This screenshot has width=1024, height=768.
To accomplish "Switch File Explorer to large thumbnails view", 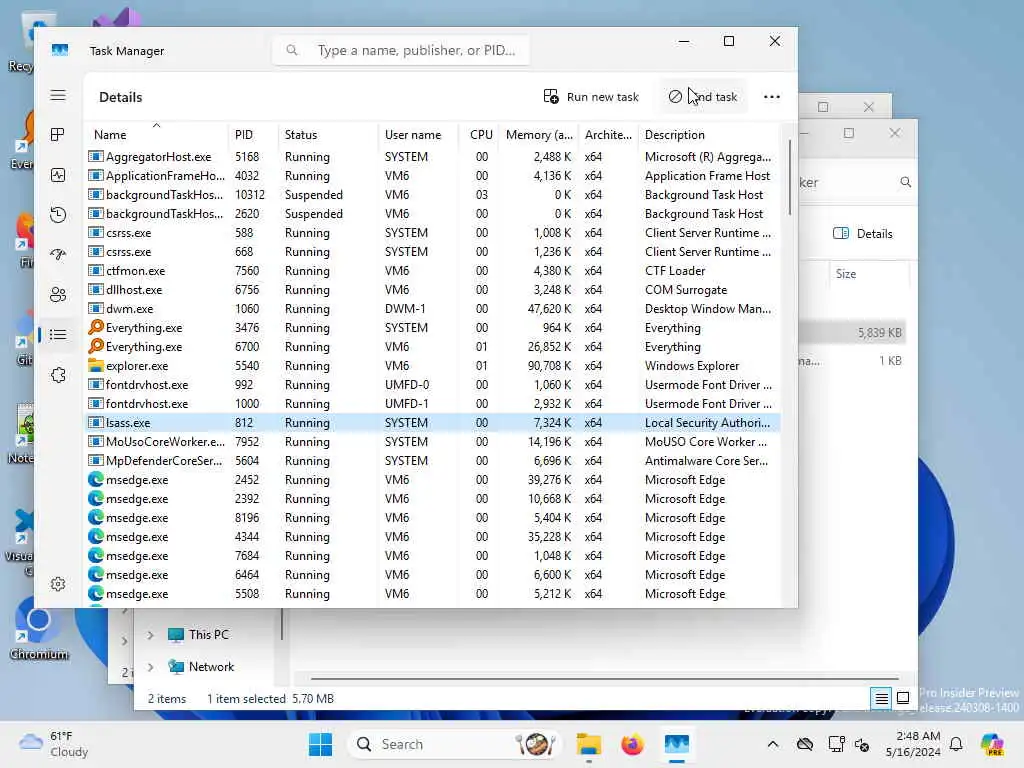I will [903, 699].
